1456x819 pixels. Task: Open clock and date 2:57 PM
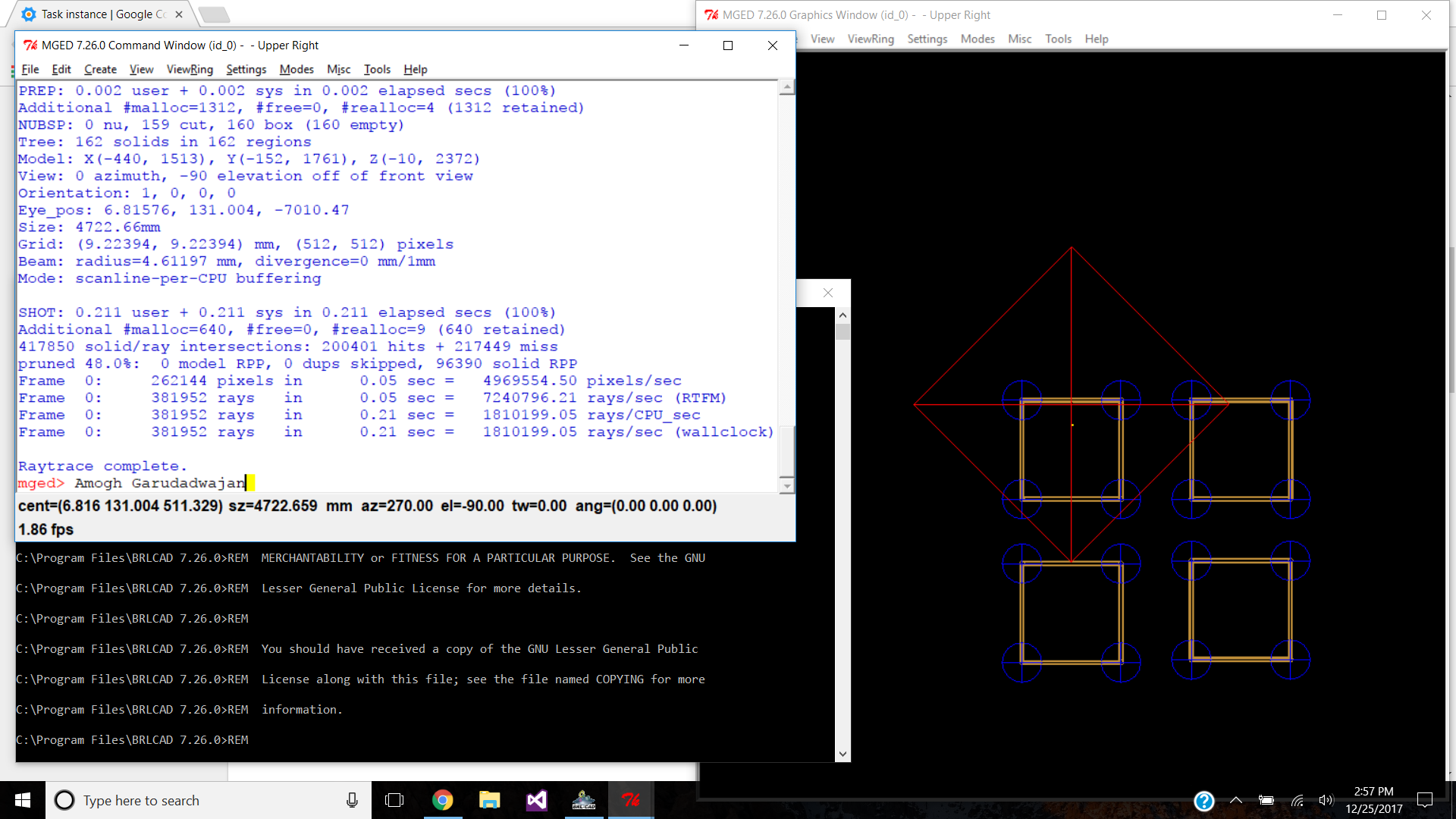point(1374,800)
